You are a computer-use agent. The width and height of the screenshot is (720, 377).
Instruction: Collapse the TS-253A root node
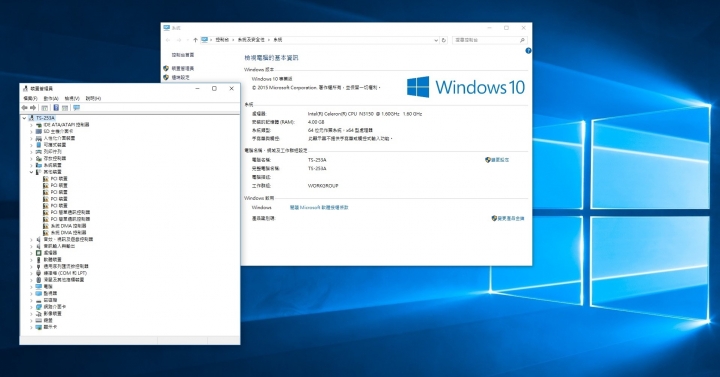(x=24, y=118)
